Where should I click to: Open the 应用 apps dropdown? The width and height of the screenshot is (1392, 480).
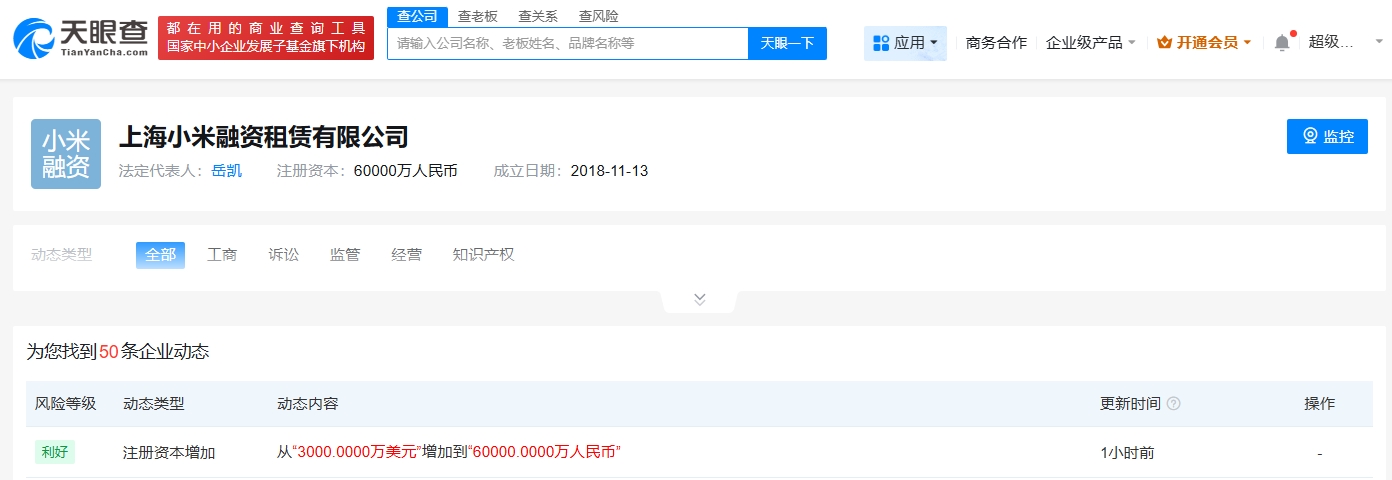905,43
